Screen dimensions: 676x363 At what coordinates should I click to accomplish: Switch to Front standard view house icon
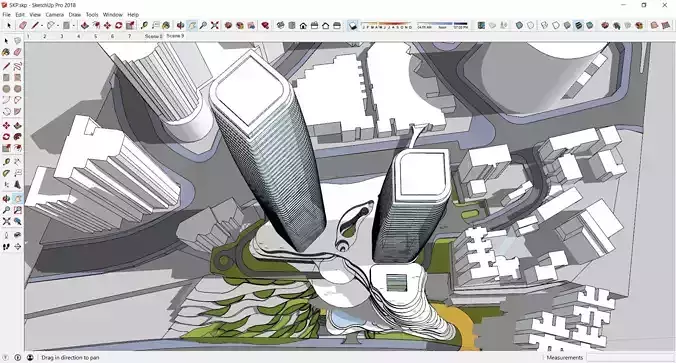click(303, 25)
